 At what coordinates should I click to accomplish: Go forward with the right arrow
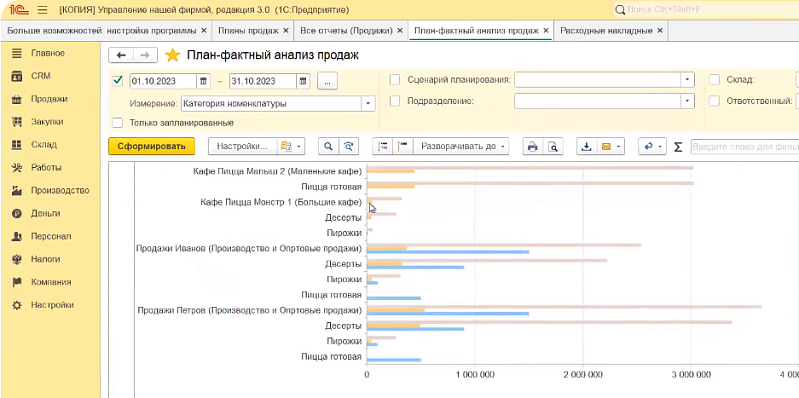pos(145,55)
